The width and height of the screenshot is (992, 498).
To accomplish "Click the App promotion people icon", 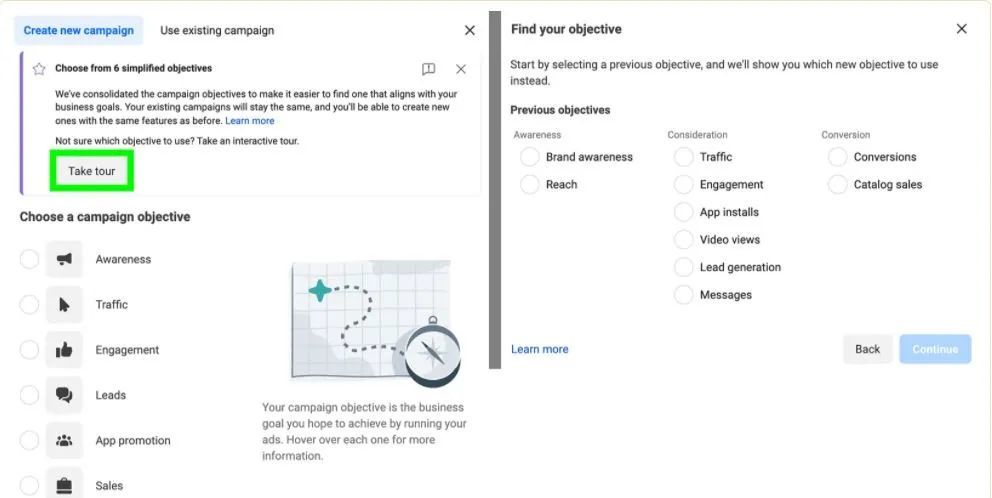I will tap(64, 440).
